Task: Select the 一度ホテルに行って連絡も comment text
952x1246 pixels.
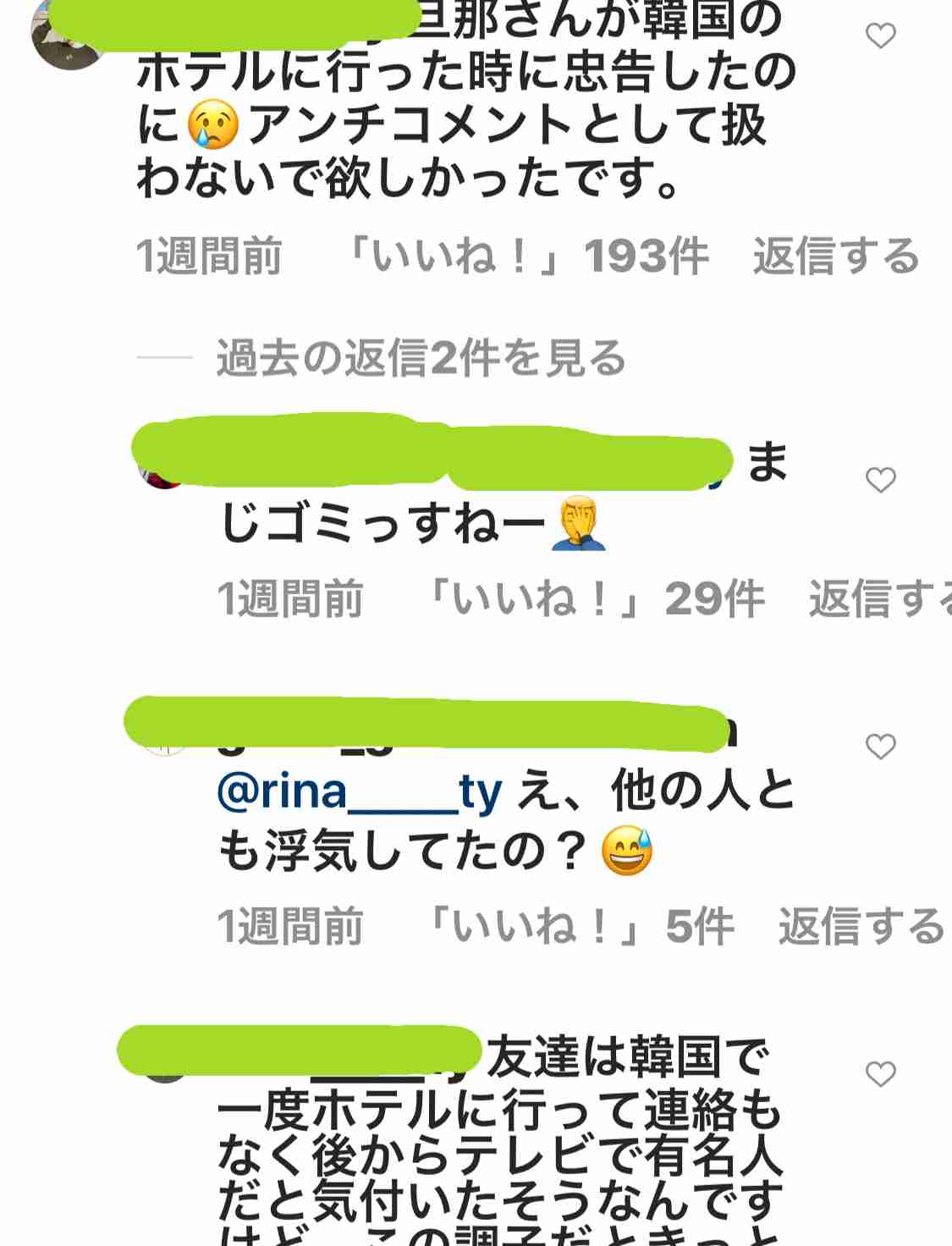Action: 499,1111
